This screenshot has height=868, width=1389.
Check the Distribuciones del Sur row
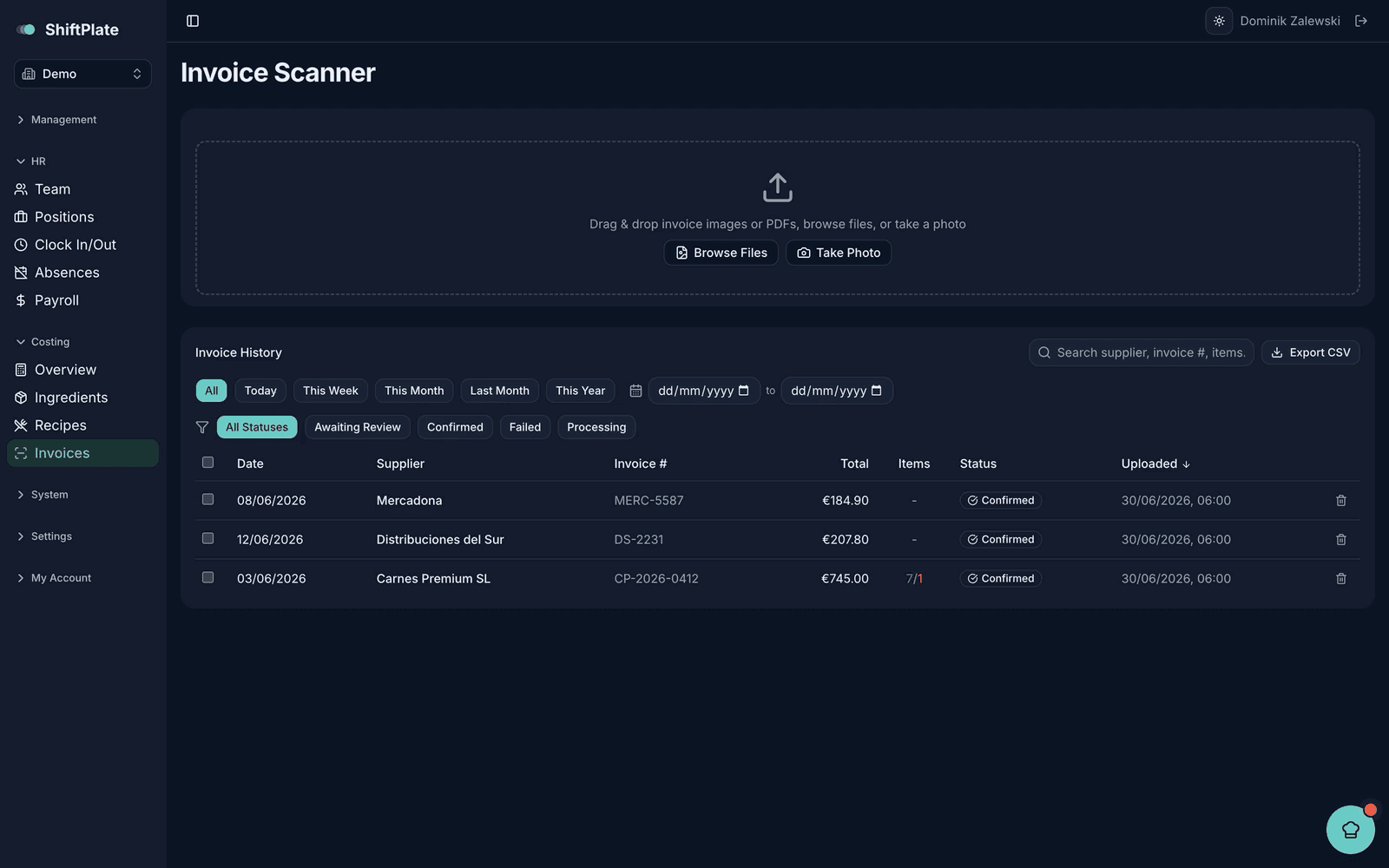click(207, 538)
